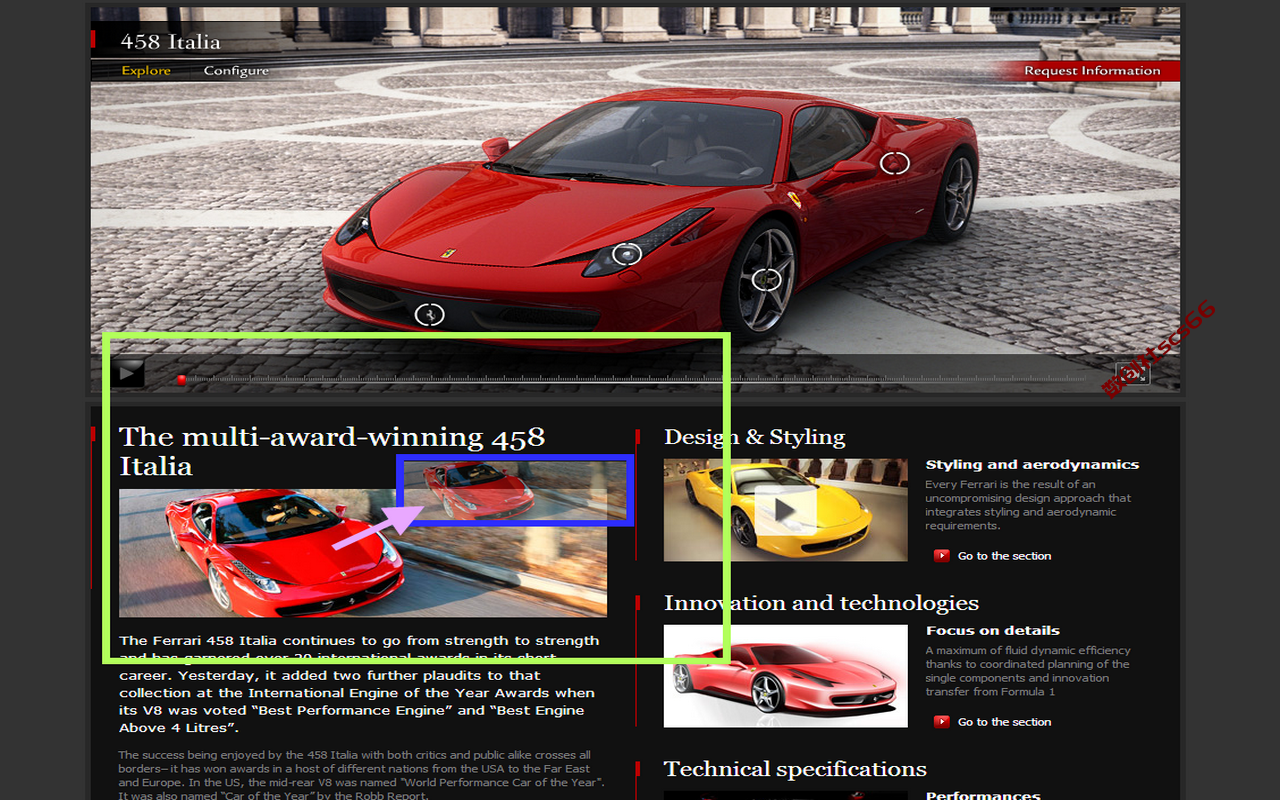
Task: Play the 458 Italia explore animation
Action: (128, 372)
